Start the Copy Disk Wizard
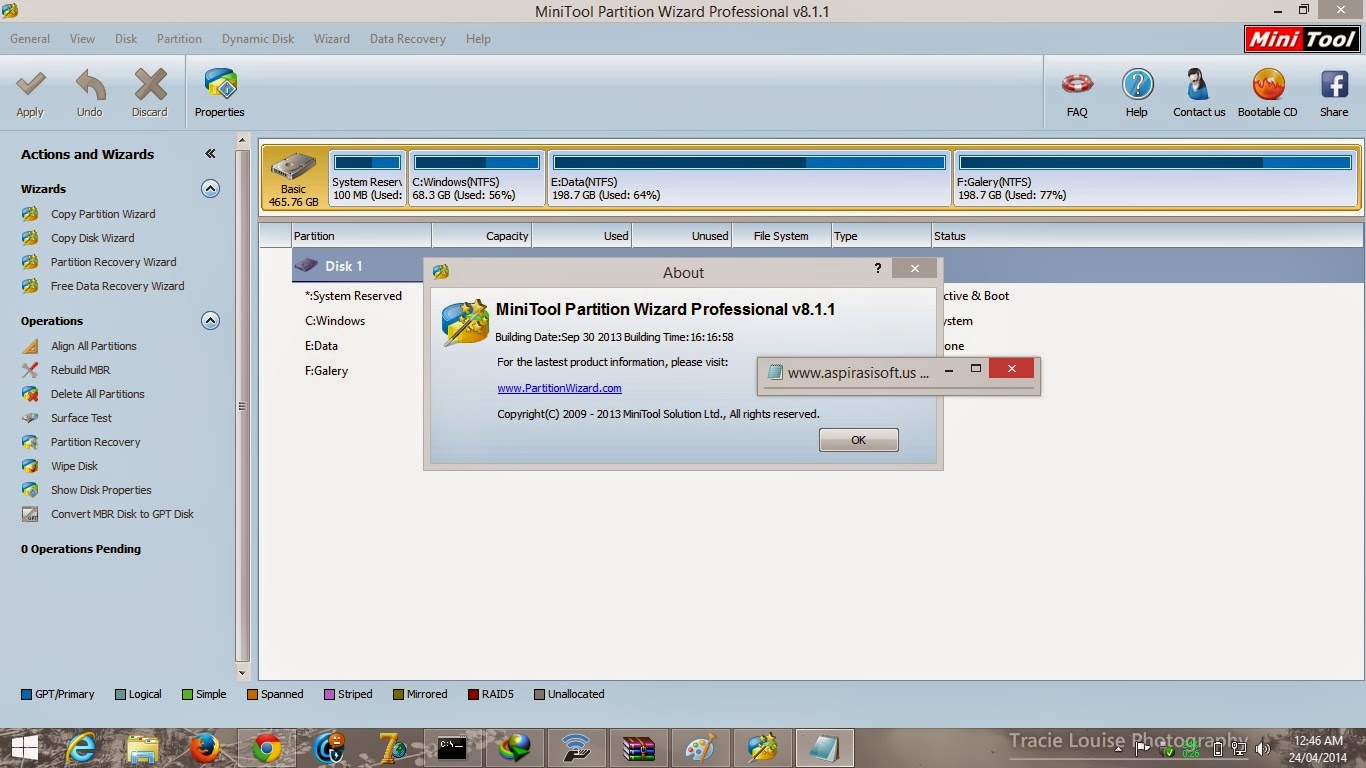The width and height of the screenshot is (1366, 768). coord(92,238)
